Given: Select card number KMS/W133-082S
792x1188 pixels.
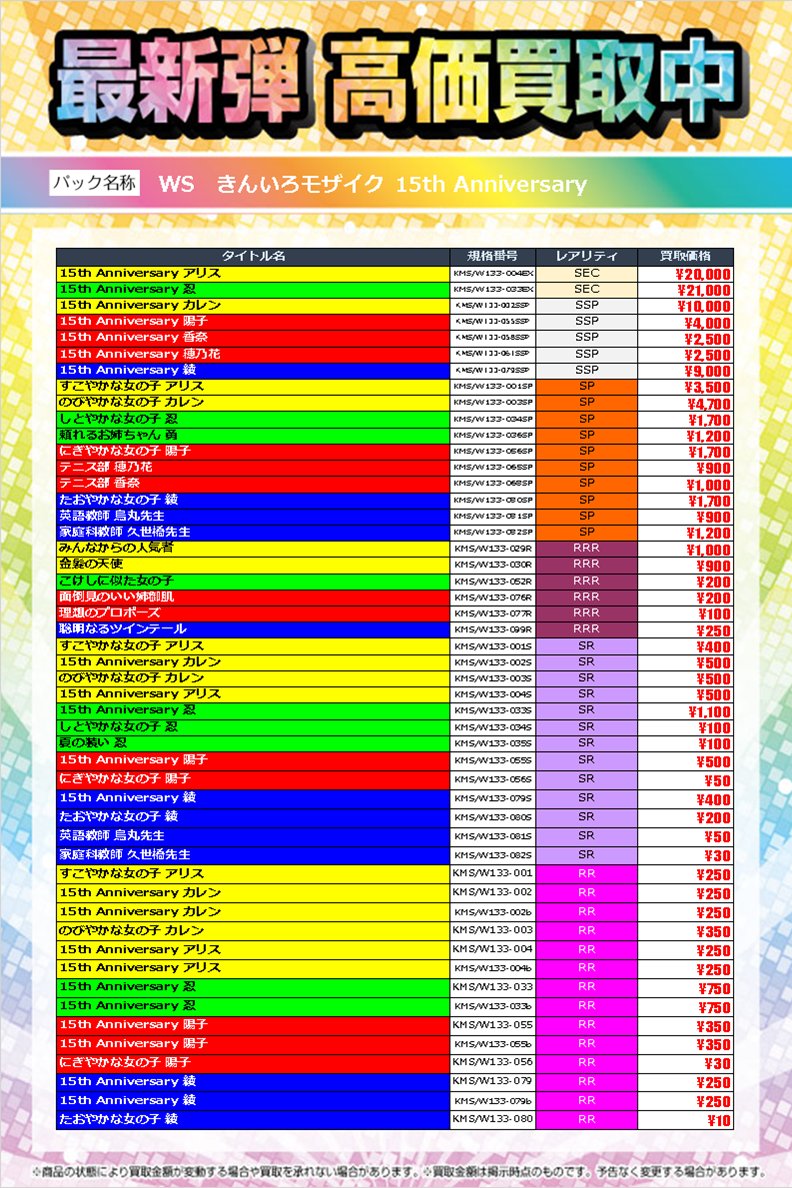Looking at the screenshot, I should 493,855.
